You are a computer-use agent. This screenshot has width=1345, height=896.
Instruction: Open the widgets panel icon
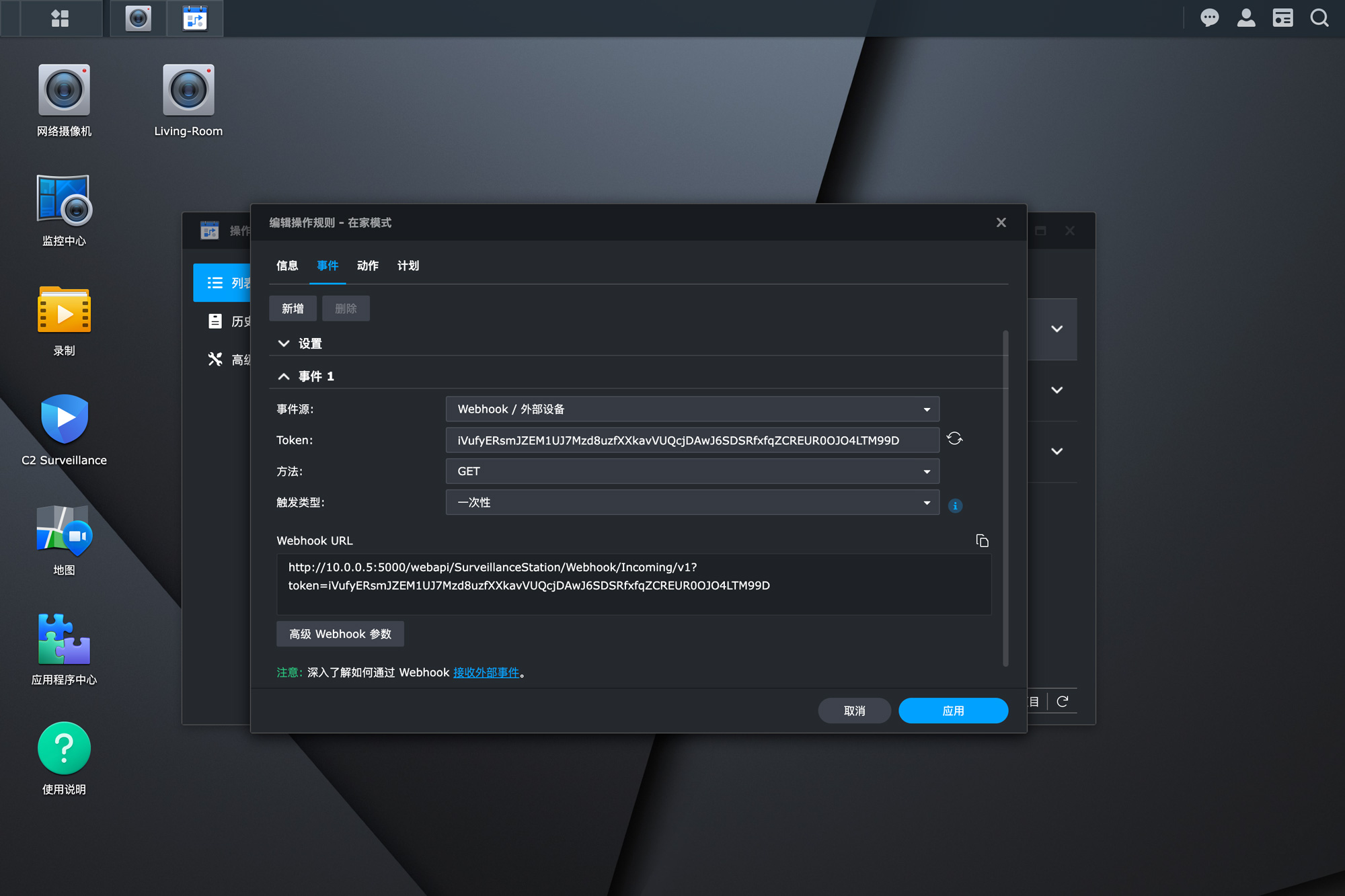click(1282, 18)
